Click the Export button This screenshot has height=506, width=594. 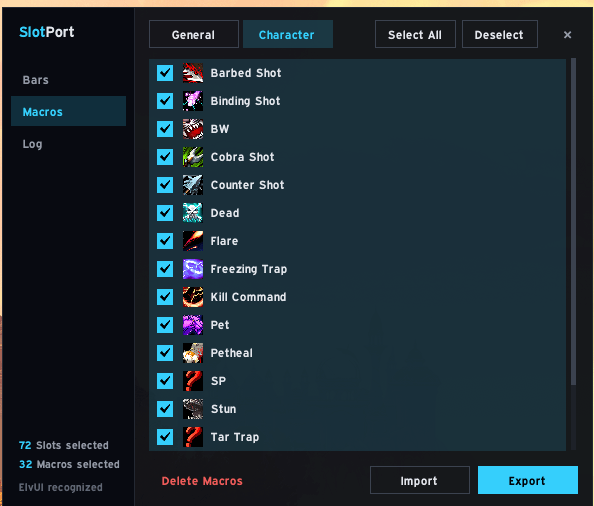point(528,480)
